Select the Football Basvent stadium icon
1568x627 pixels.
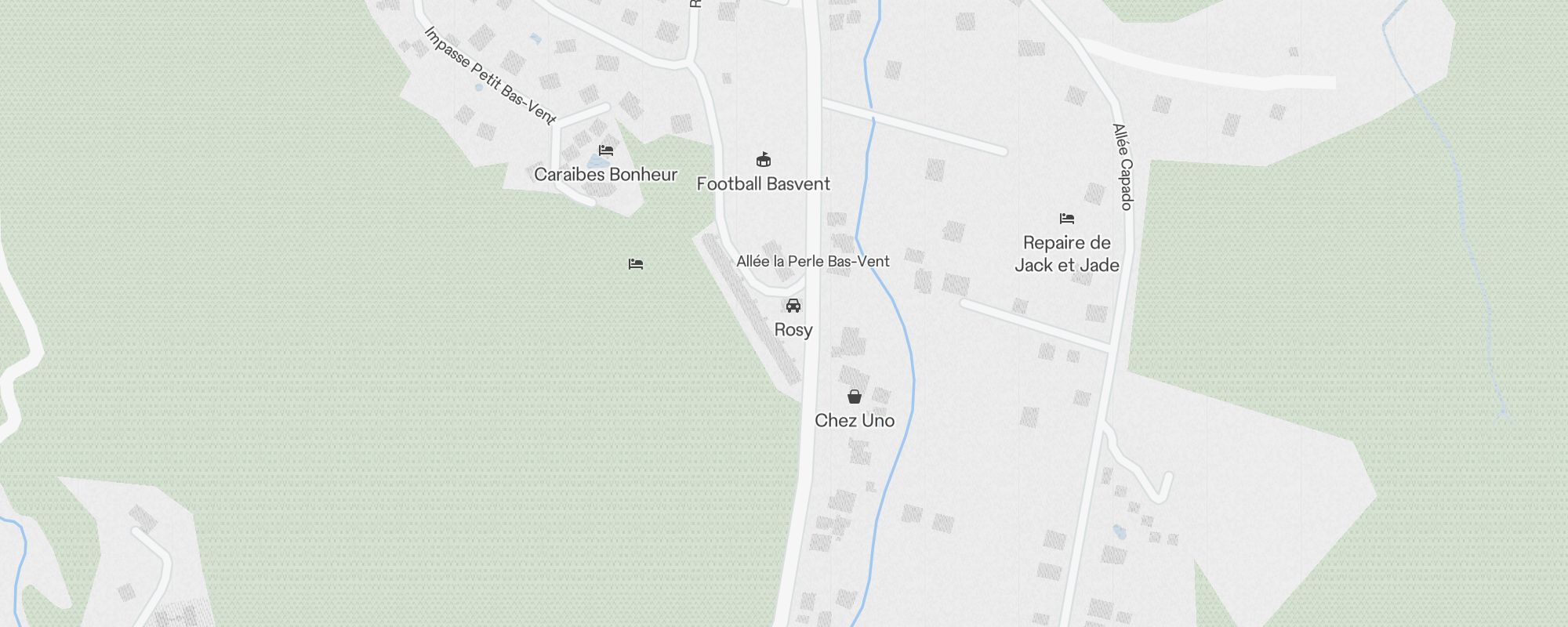[764, 160]
